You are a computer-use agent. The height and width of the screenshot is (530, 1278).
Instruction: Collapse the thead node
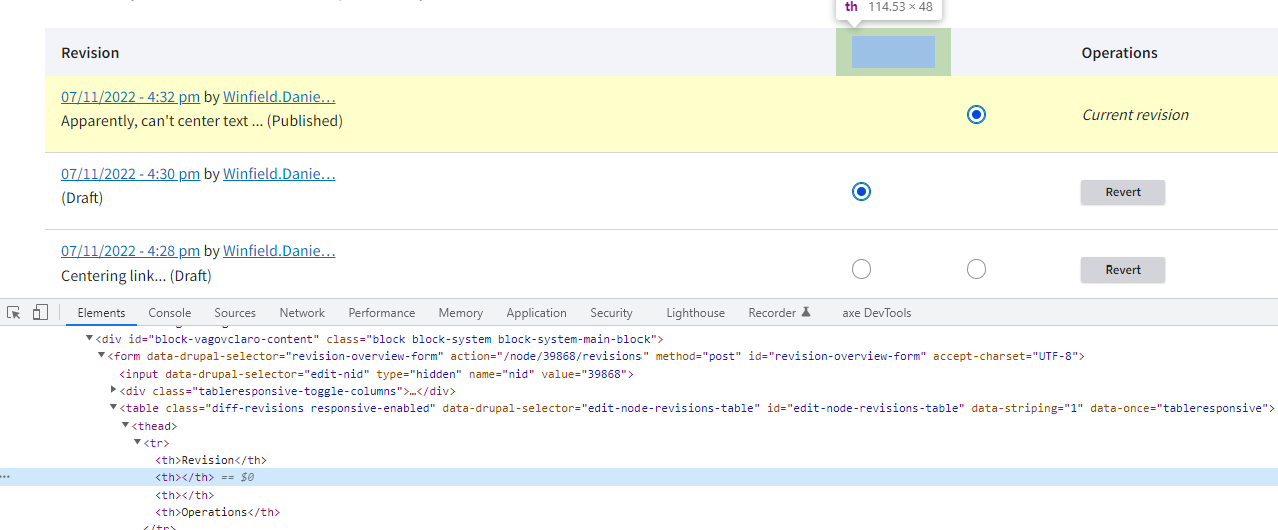(x=126, y=425)
